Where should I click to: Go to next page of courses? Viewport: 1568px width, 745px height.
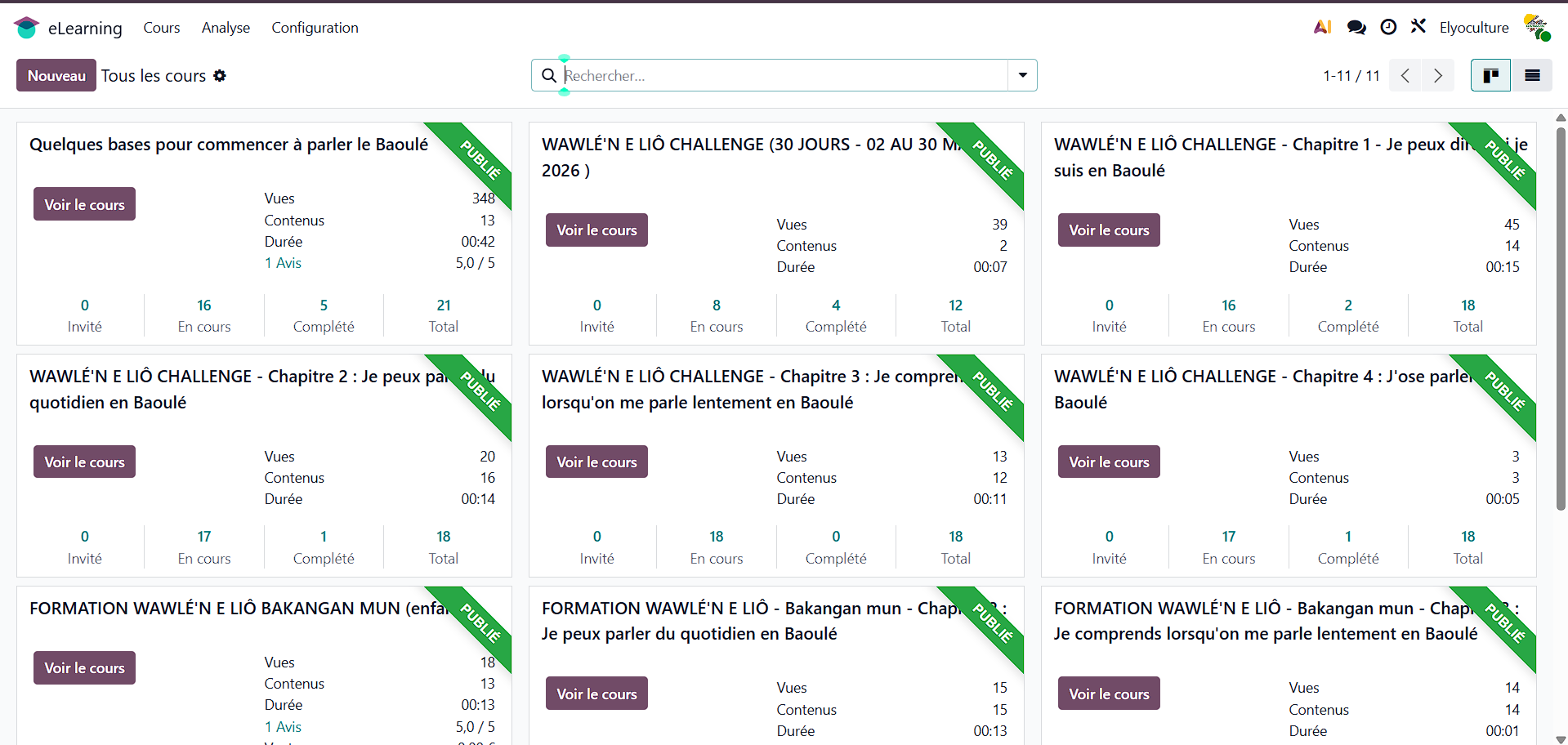(x=1438, y=75)
